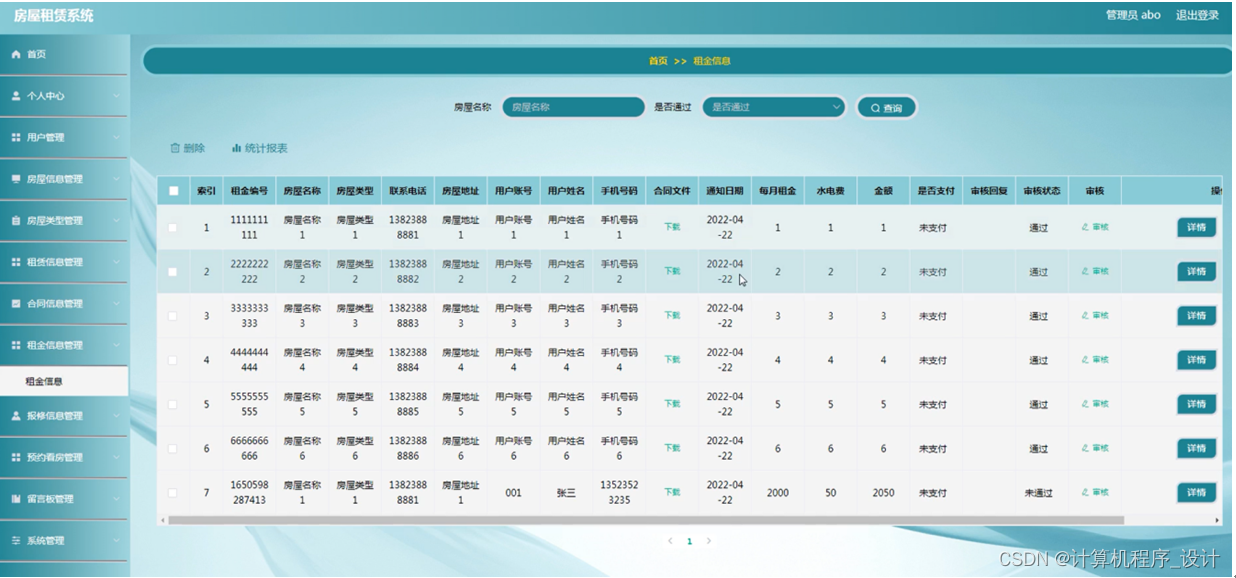The width and height of the screenshot is (1236, 578).
Task: Expand the 报修信息管理 menu chevron
Action: [117, 416]
